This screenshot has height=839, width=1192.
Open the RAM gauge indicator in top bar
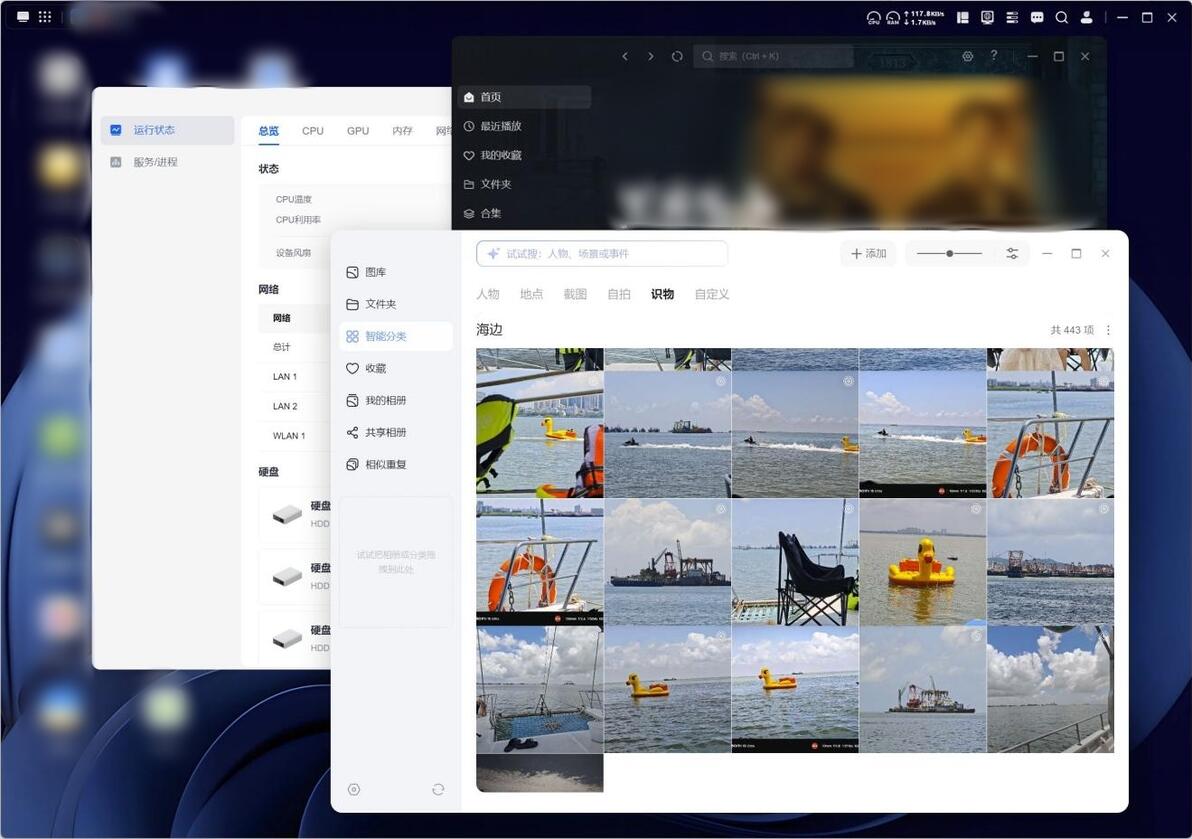click(892, 17)
